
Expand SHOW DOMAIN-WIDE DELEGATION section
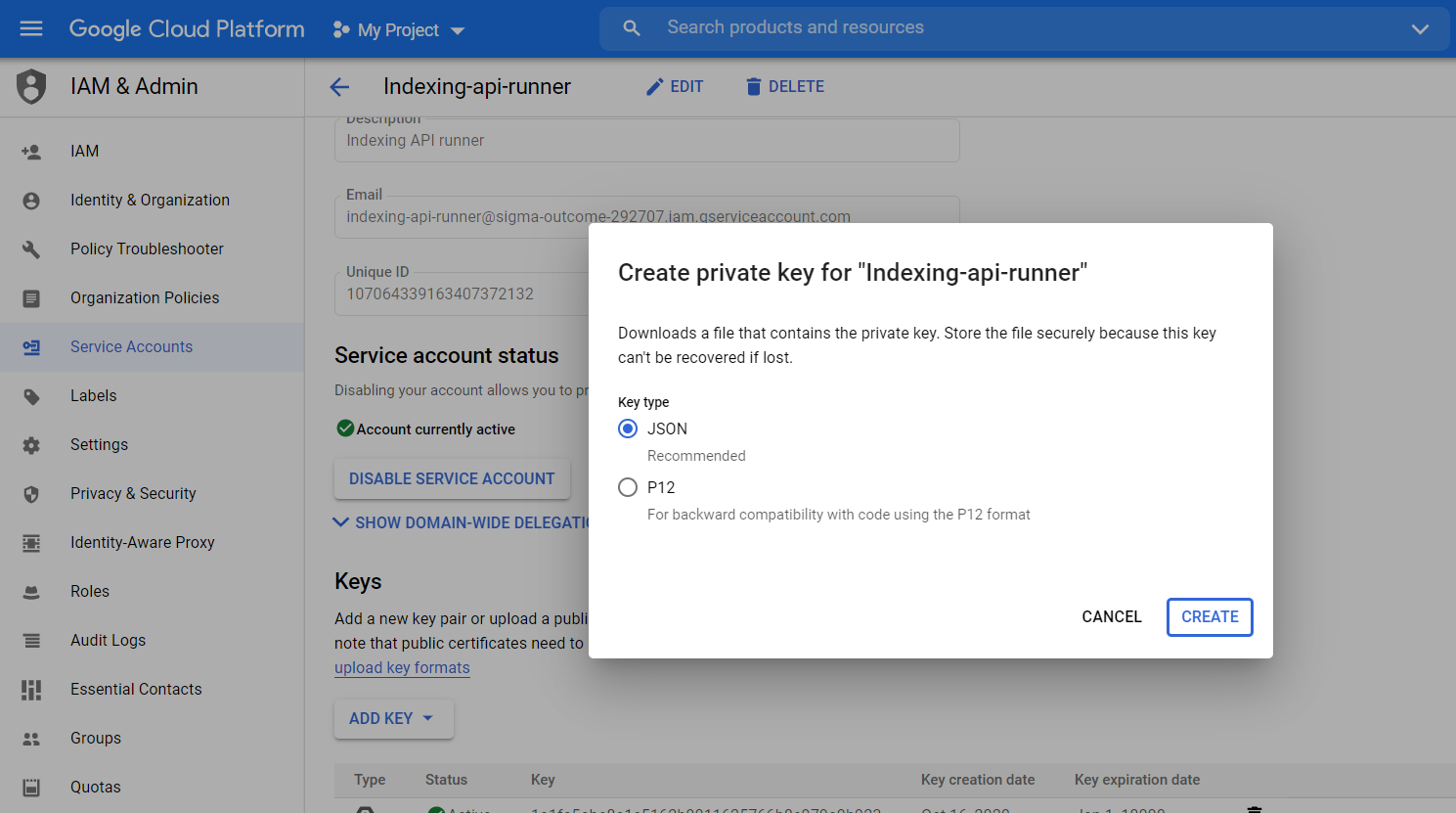click(x=462, y=522)
